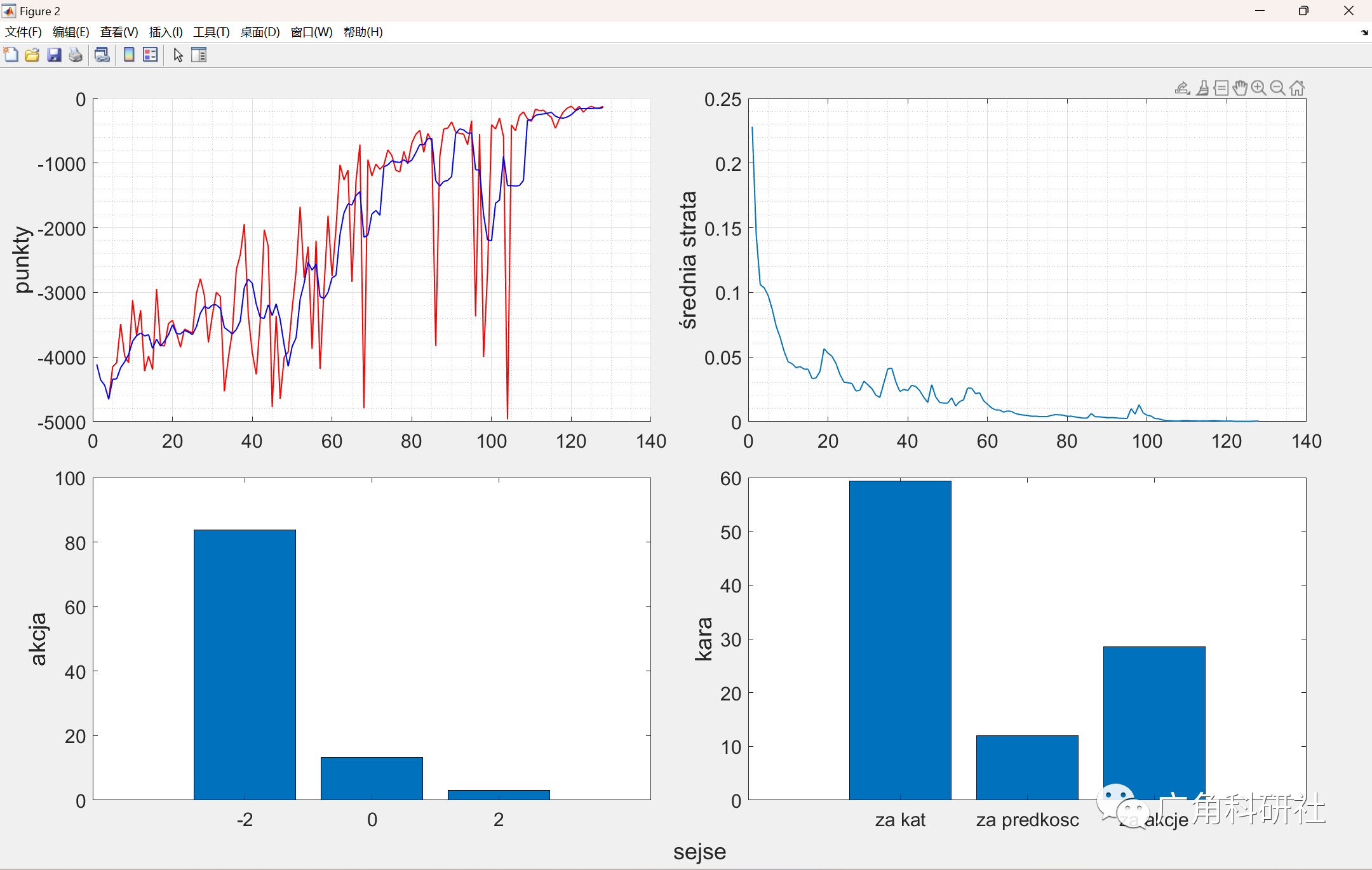Screen dimensions: 1372x870
Task: Click the Zoom Out magnifier
Action: coord(1277,87)
